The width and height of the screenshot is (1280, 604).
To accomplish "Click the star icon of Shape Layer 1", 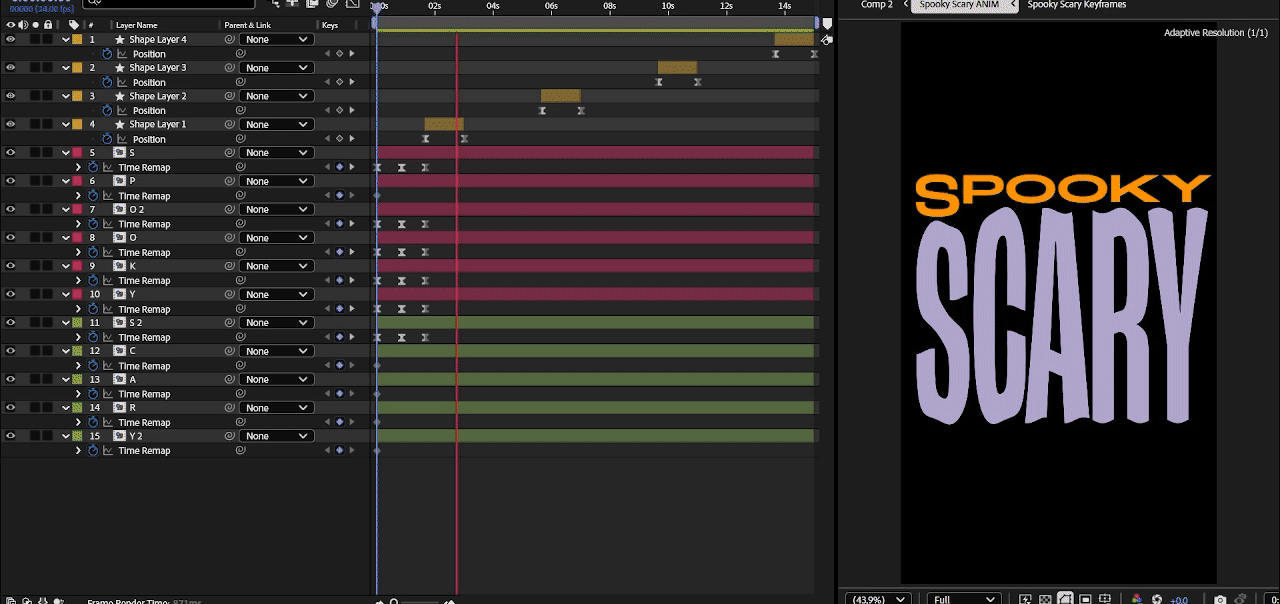I will click(x=120, y=125).
